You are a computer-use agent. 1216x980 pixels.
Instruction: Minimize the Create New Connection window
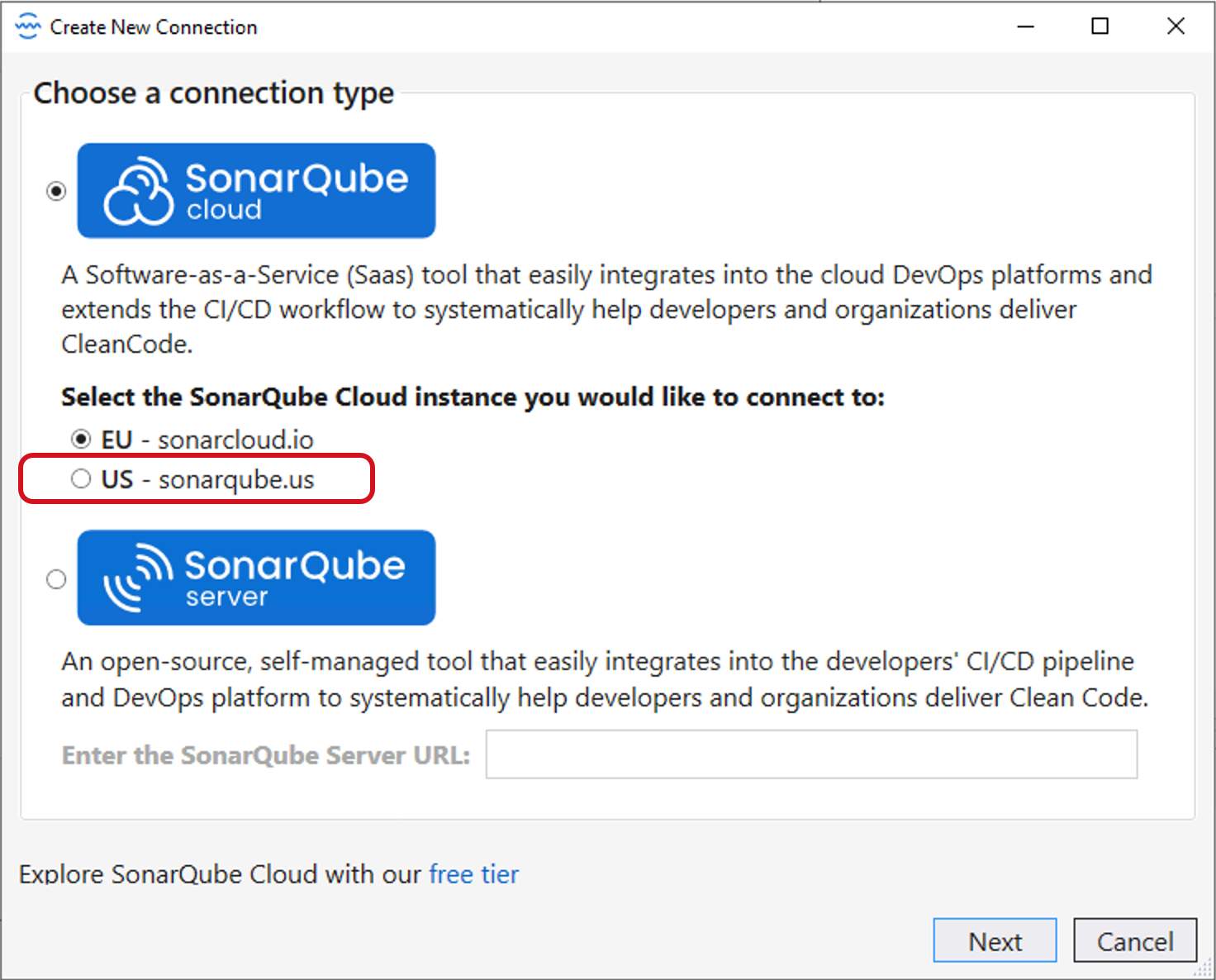coord(1025,26)
